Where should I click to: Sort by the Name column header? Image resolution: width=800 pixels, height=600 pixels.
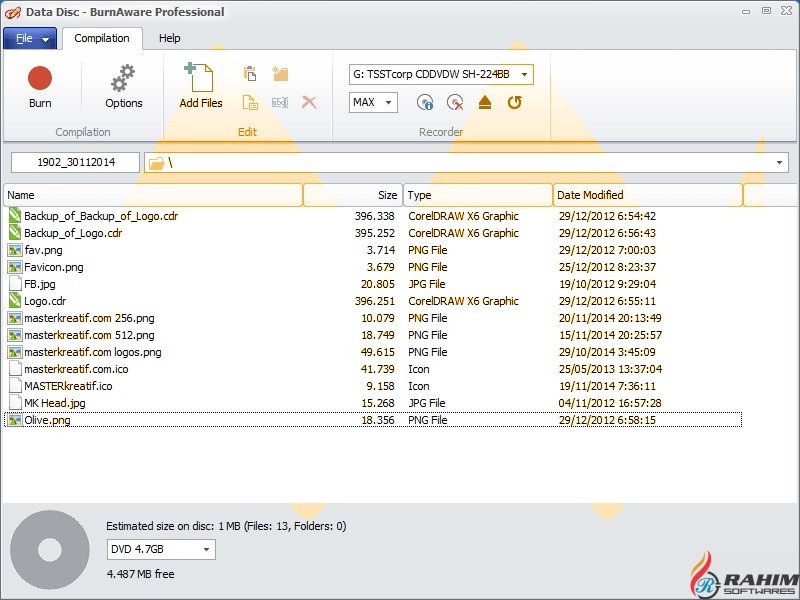153,195
